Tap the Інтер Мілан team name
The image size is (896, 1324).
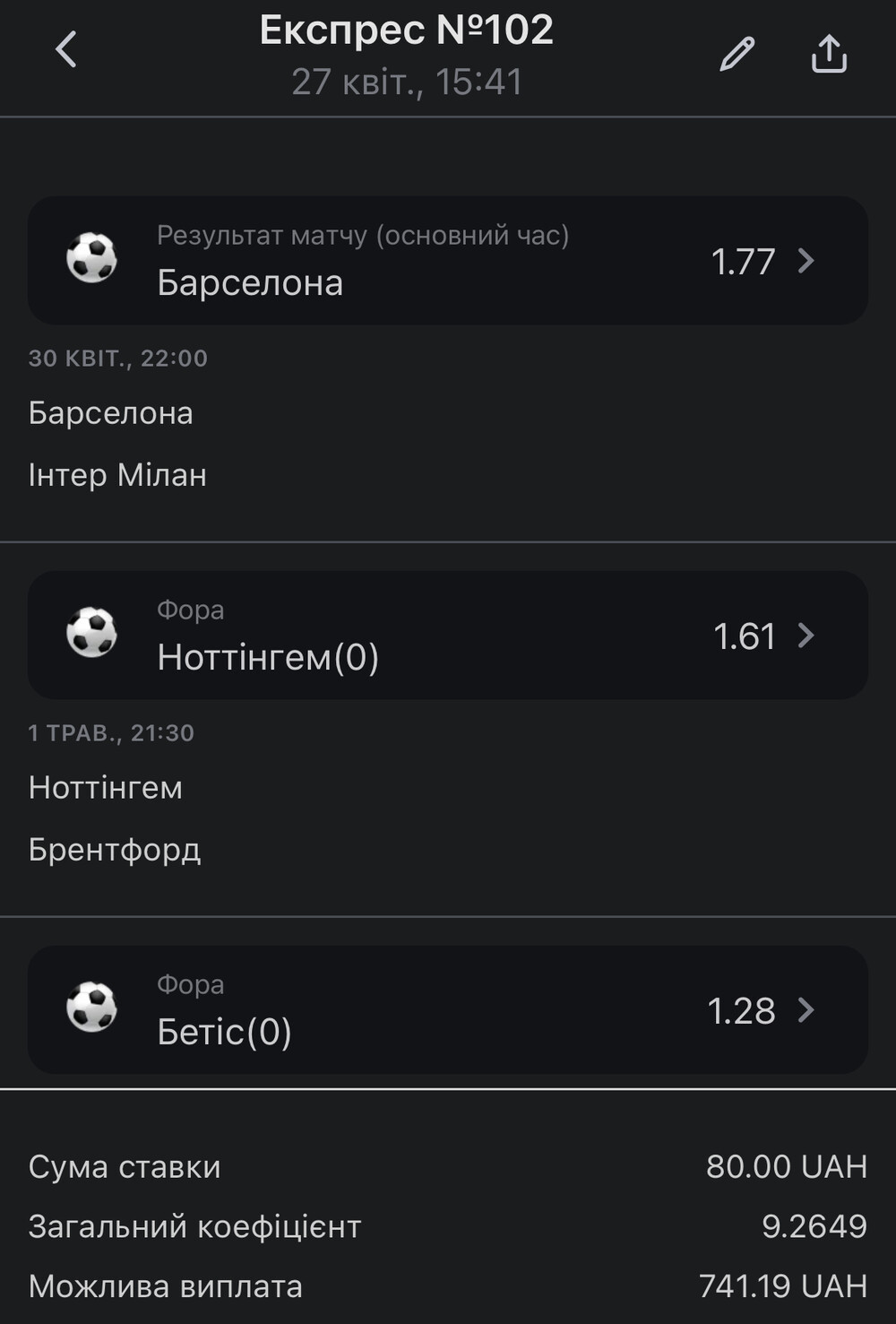[117, 474]
